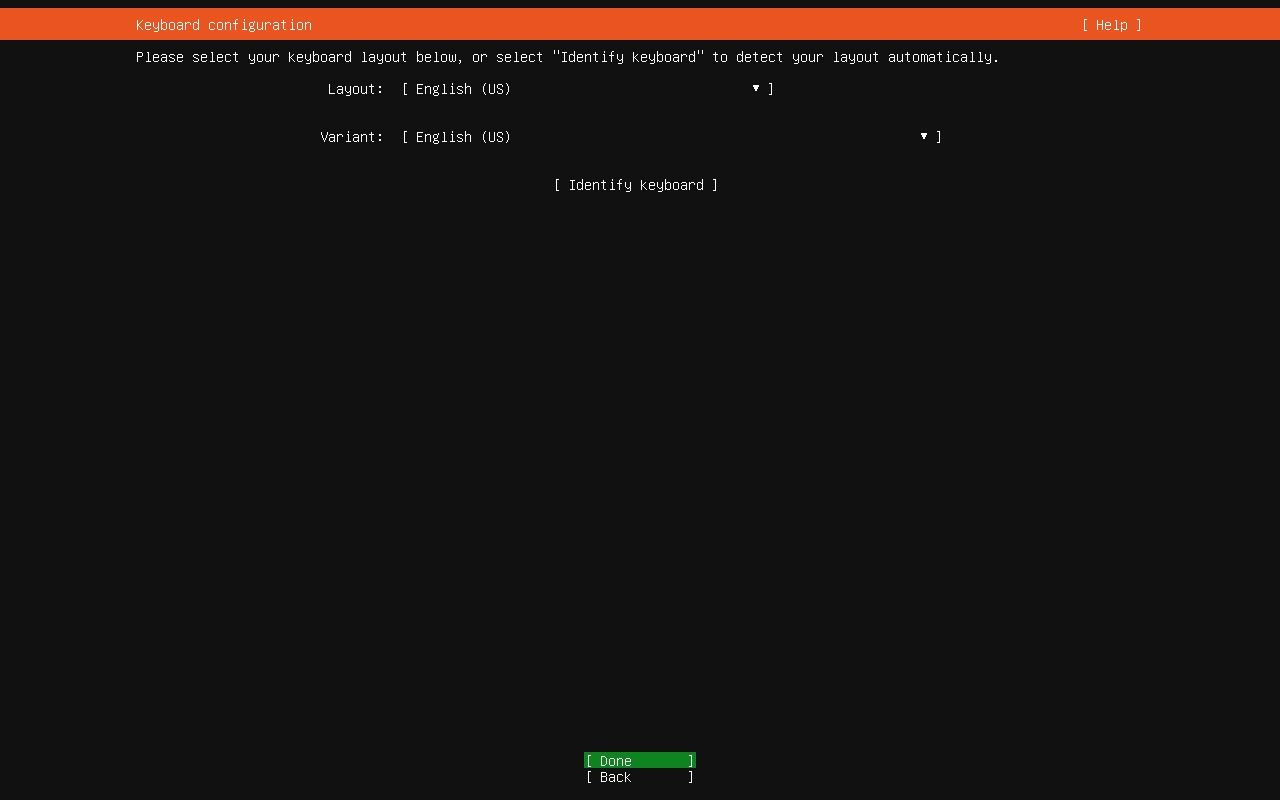Open installer help from the header
The height and width of the screenshot is (800, 1280).
click(1111, 25)
